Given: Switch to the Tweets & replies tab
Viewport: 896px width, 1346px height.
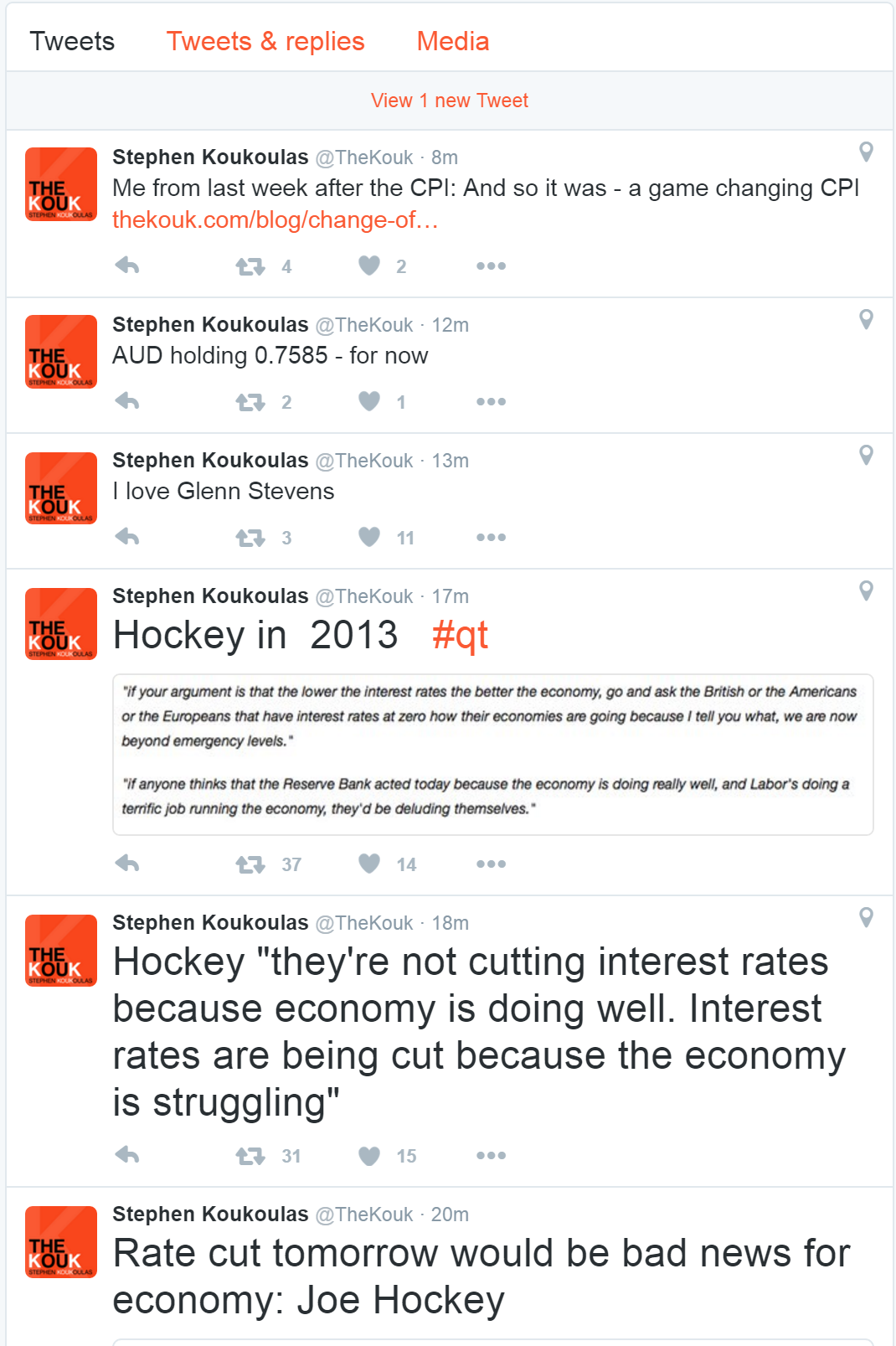Looking at the screenshot, I should pyautogui.click(x=265, y=41).
